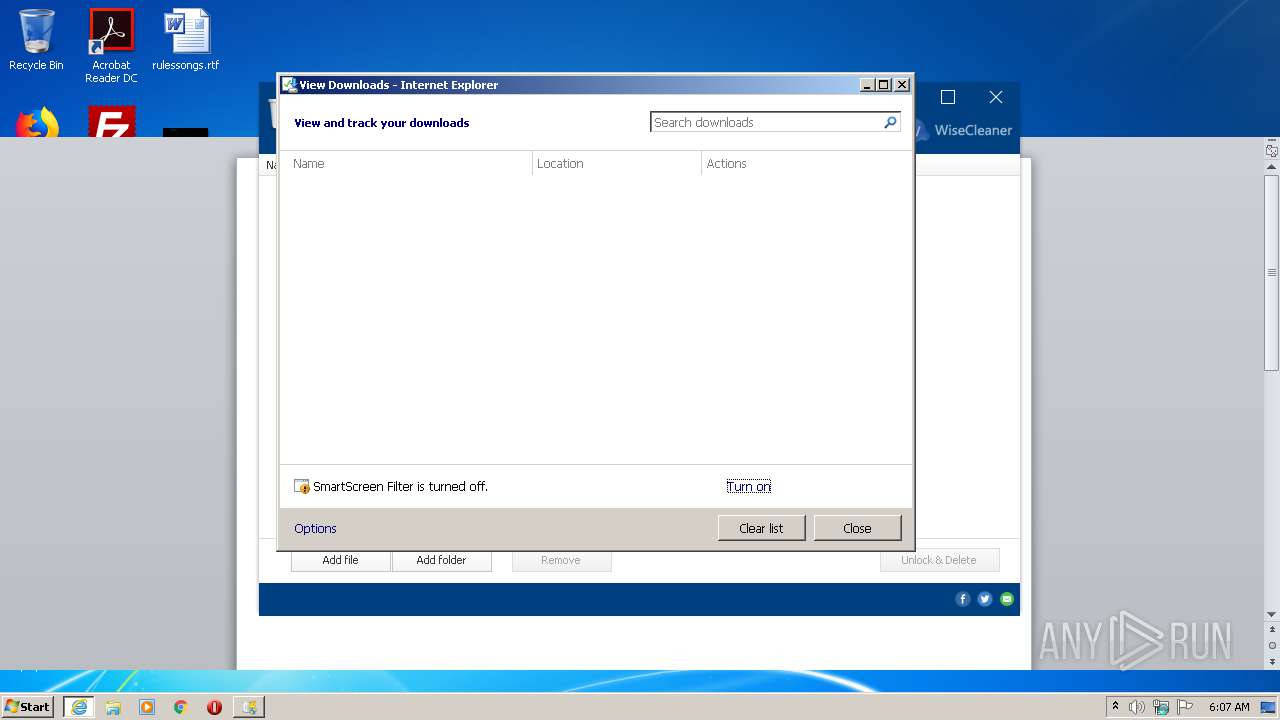
Task: Click the Remove button in Wise Force Deleter
Action: coord(561,560)
